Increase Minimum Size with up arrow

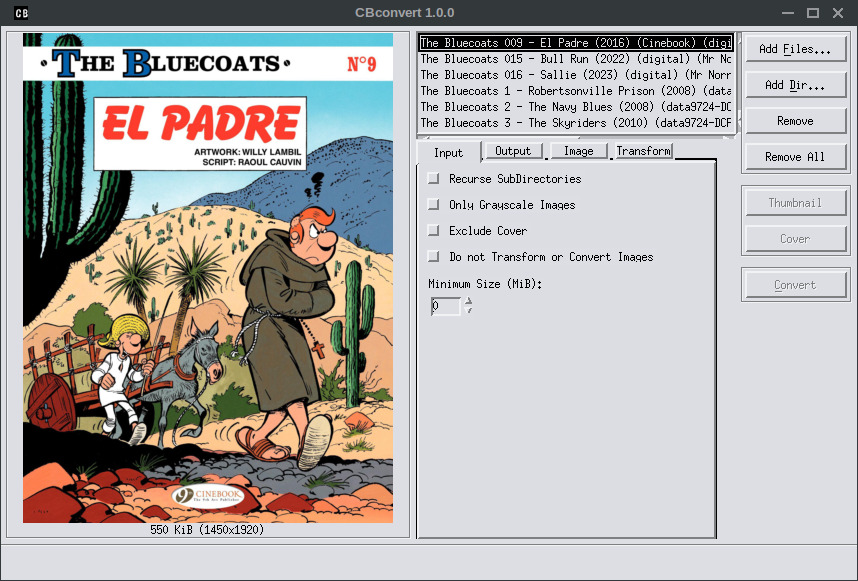tap(469, 302)
